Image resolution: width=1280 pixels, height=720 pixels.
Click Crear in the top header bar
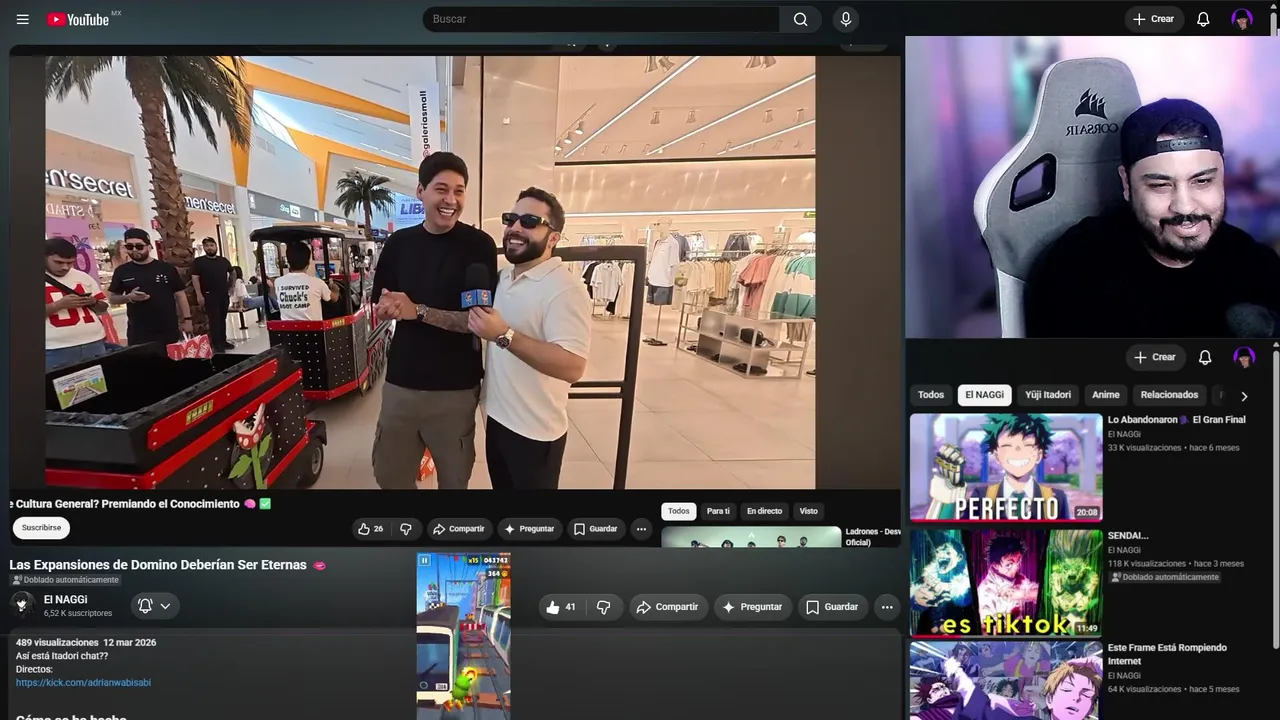(1154, 19)
